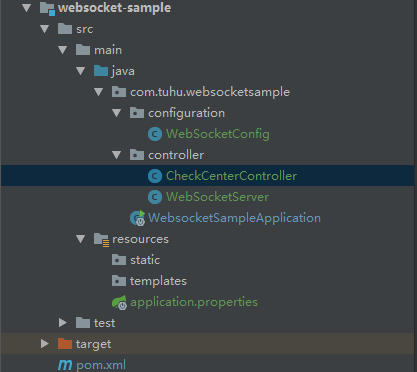Click the resources folder icon

[x=101, y=239]
